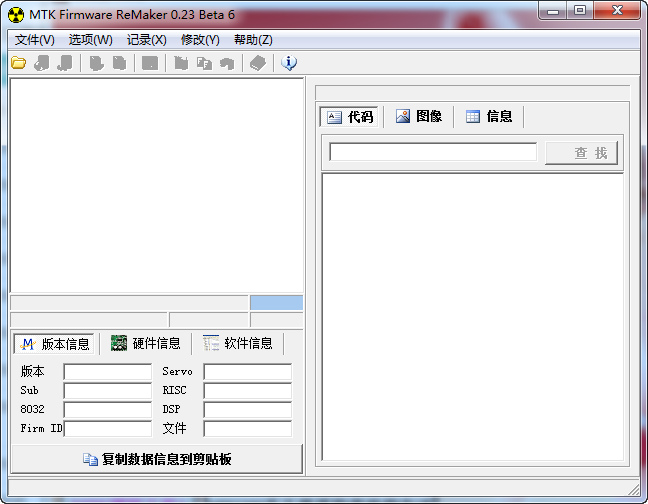648x504 pixels.
Task: Open the 记录(X) menu
Action: (146, 40)
